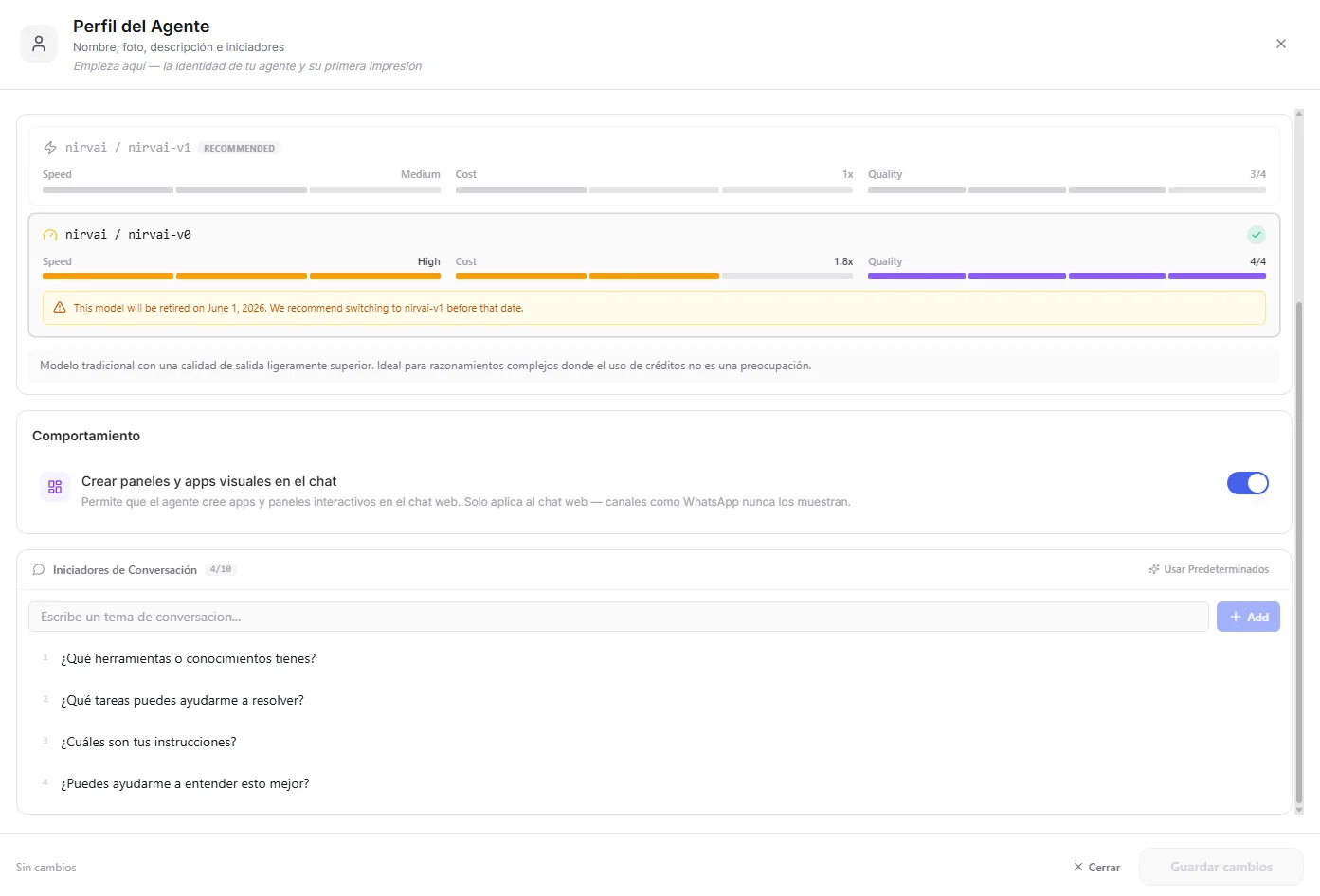The image size is (1320, 896).
Task: Click the 4/4 quality value on nirvai-v0
Action: [x=1257, y=261]
